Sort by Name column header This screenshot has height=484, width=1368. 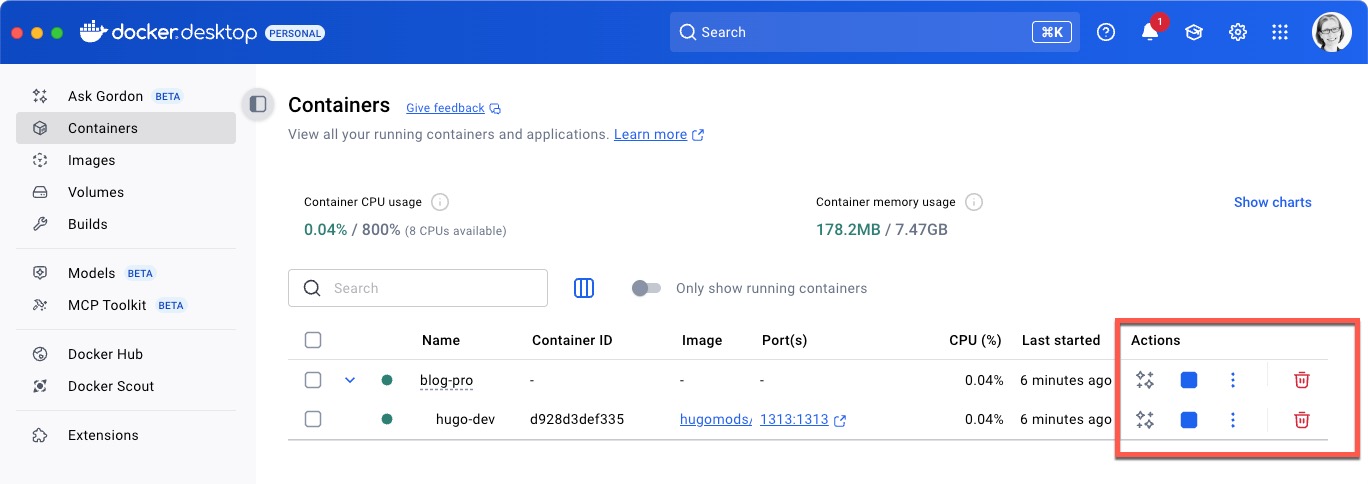click(441, 340)
